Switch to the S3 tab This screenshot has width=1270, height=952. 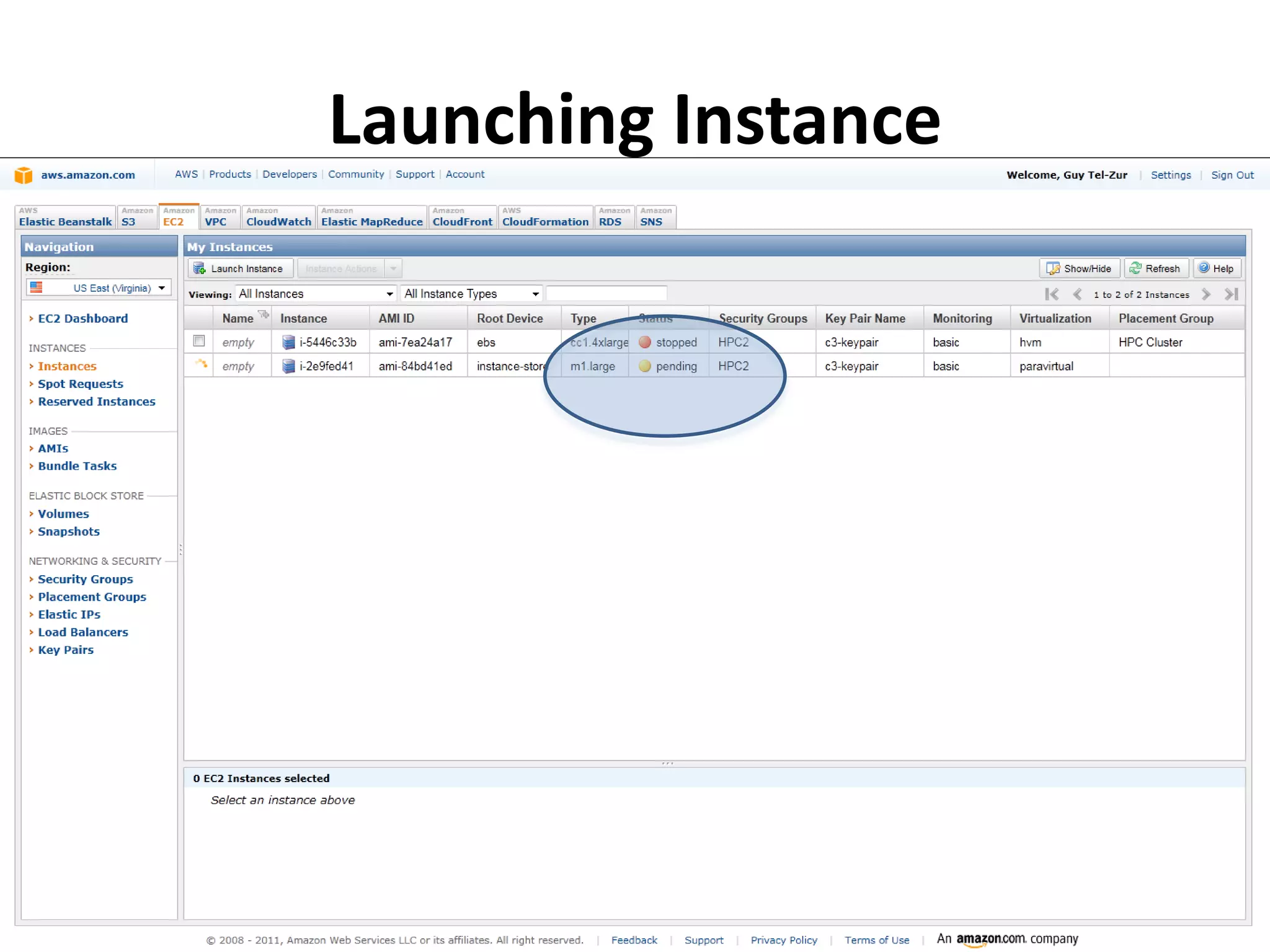click(137, 217)
